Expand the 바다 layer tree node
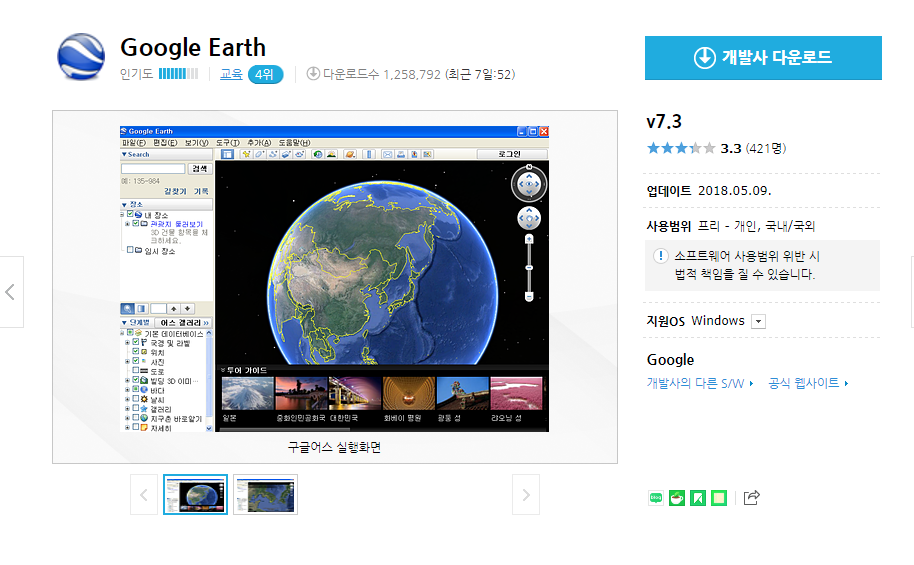 pos(127,390)
